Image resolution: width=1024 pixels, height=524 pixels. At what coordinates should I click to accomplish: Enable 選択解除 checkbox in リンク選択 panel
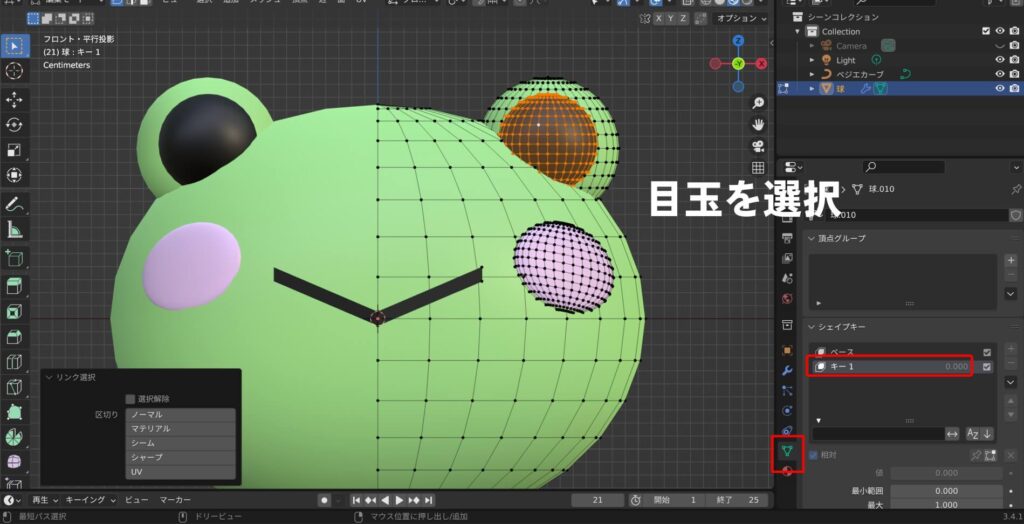pyautogui.click(x=130, y=399)
